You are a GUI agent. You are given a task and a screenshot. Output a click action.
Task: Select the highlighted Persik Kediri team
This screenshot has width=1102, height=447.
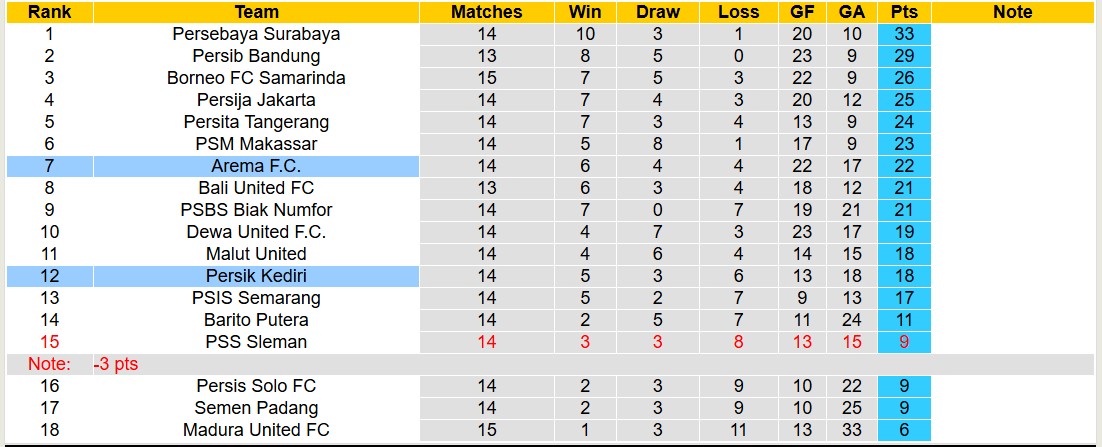pos(256,276)
